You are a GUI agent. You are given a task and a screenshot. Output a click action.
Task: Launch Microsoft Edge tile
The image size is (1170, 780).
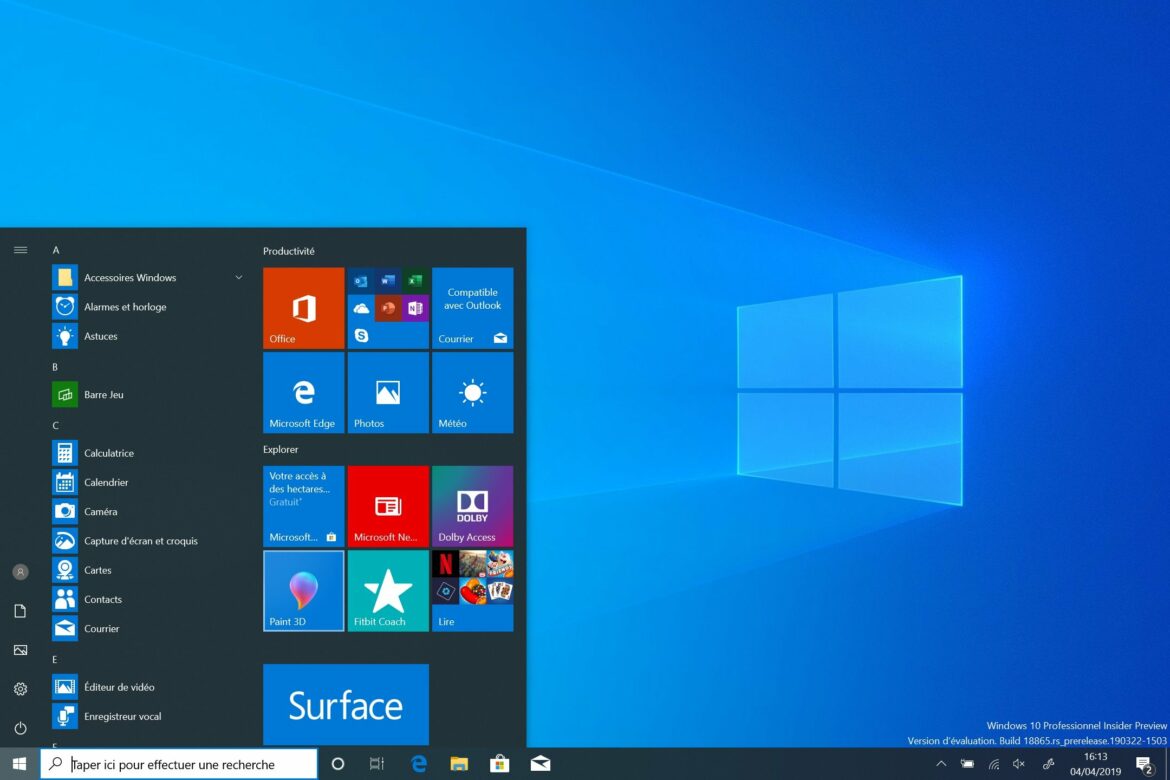tap(303, 392)
